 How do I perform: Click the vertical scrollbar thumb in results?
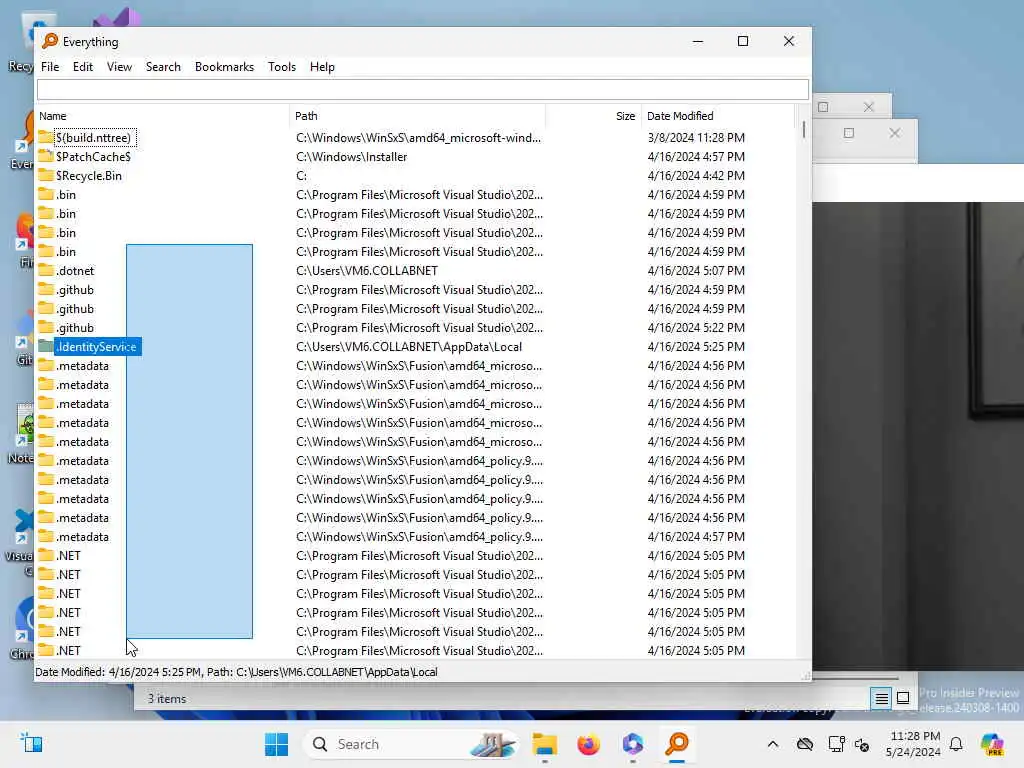(x=803, y=129)
